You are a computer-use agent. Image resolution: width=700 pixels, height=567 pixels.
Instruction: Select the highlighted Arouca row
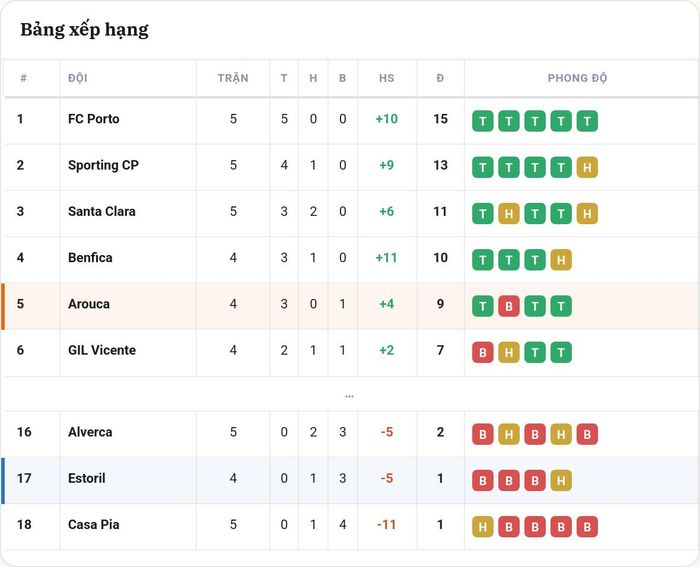point(350,306)
